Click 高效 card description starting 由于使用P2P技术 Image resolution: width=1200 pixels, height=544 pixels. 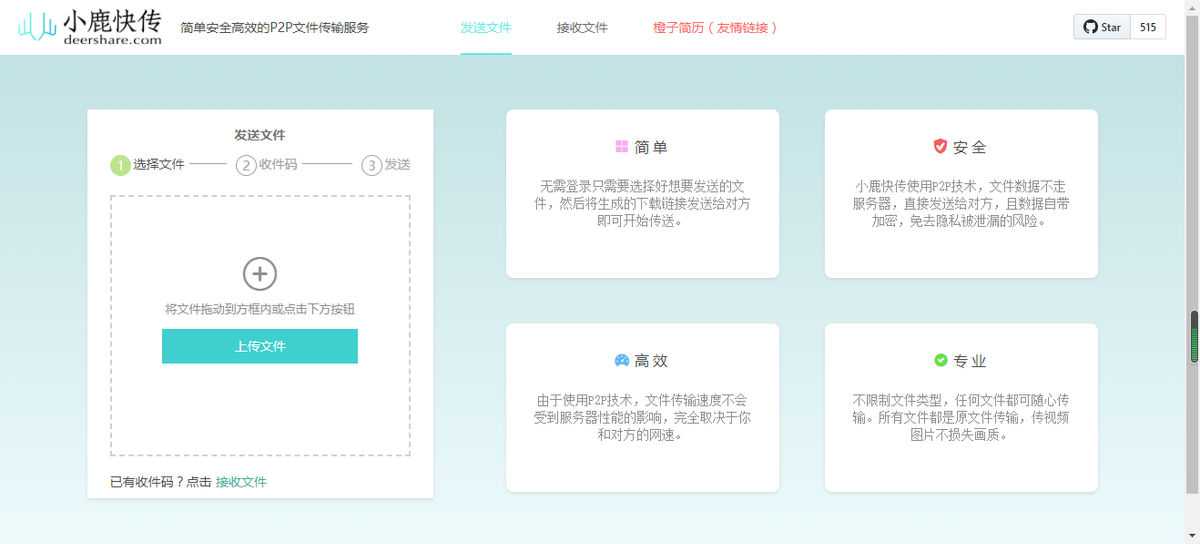(642, 417)
